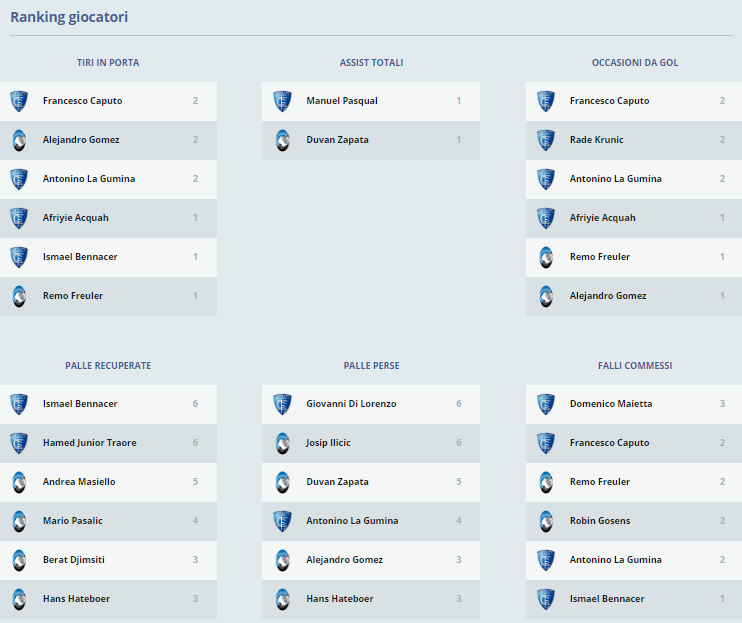This screenshot has height=623, width=742.
Task: Select Hans Hateboer in Palle recuperate
Action: 76,599
